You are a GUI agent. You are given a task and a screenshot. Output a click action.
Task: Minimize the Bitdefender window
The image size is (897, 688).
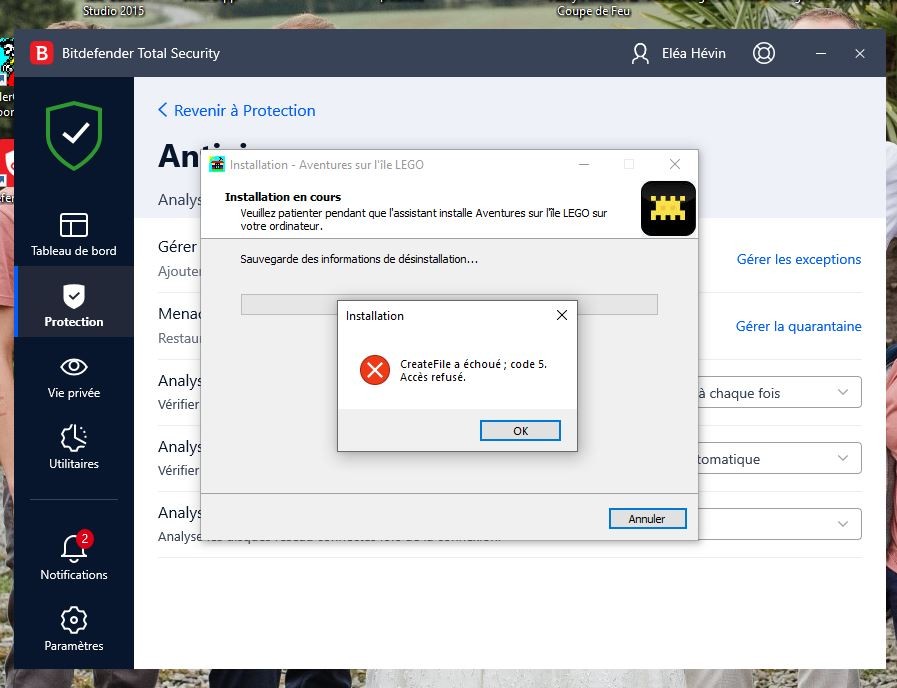click(x=821, y=53)
